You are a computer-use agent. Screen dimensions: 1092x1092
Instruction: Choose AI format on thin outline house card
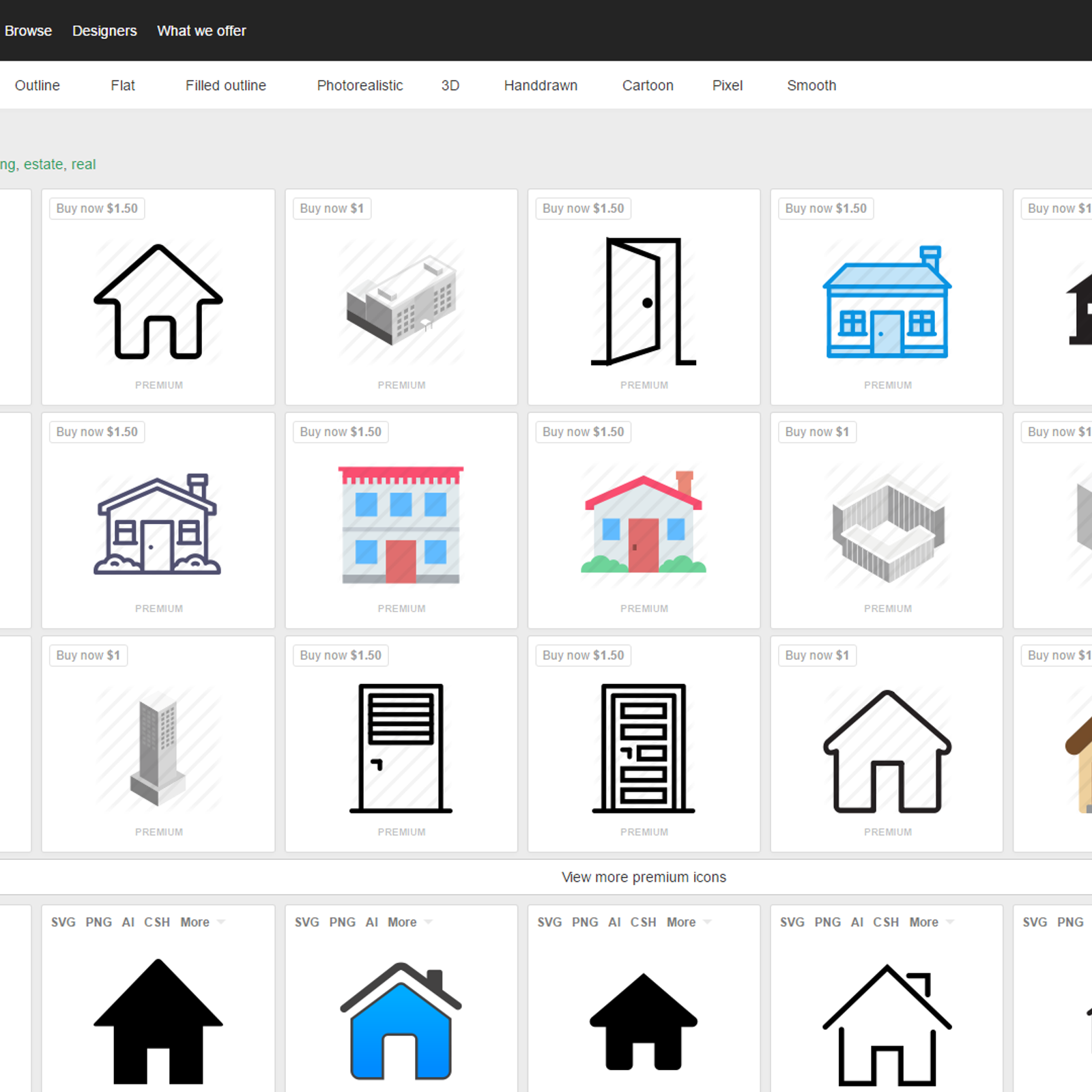click(857, 922)
